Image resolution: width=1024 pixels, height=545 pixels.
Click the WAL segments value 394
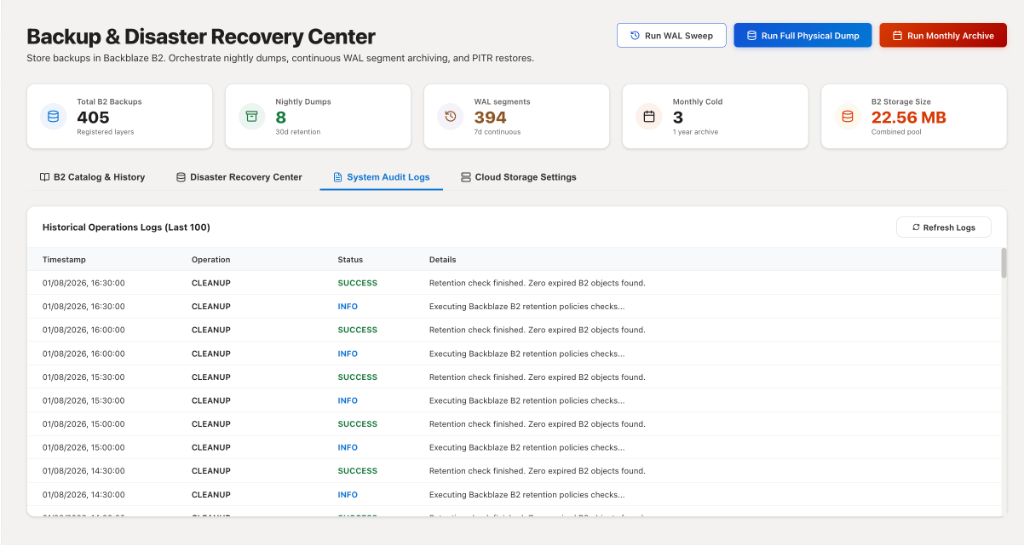click(x=490, y=117)
